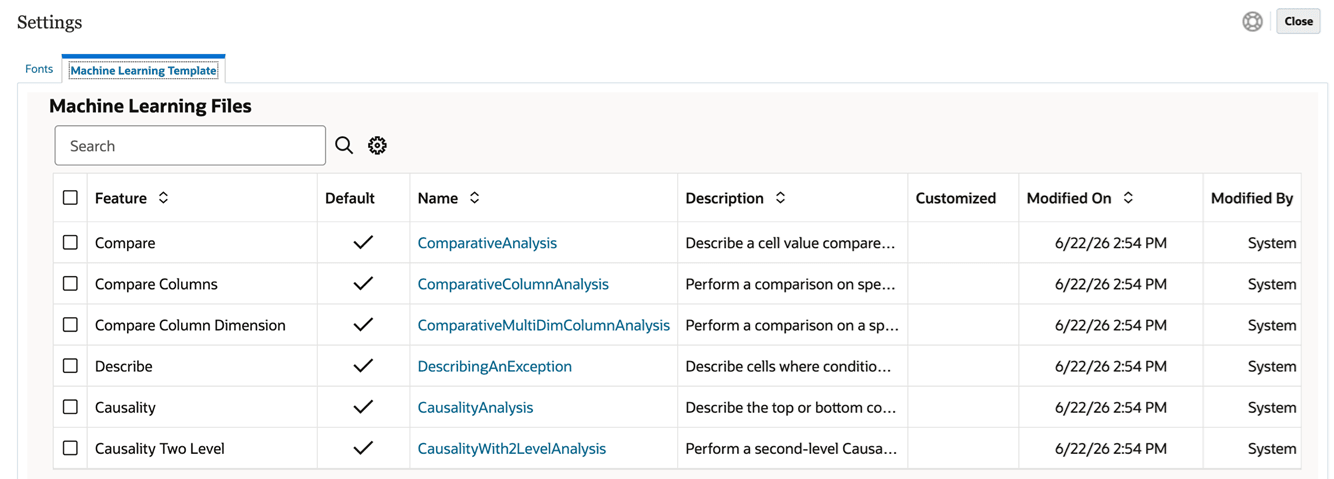This screenshot has width=1334, height=479.
Task: Click 'Describe a cell value compare…' description
Action: (x=790, y=243)
